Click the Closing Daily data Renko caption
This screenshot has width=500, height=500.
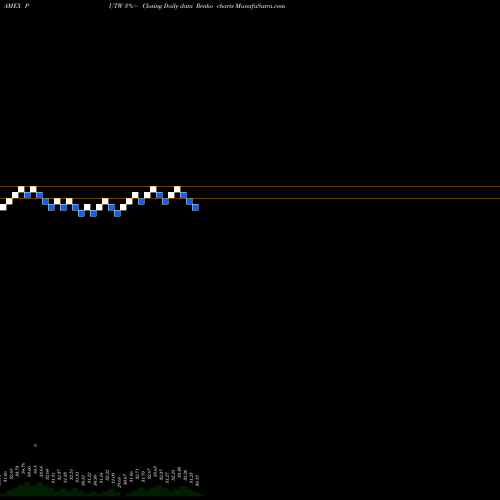click(178, 6)
